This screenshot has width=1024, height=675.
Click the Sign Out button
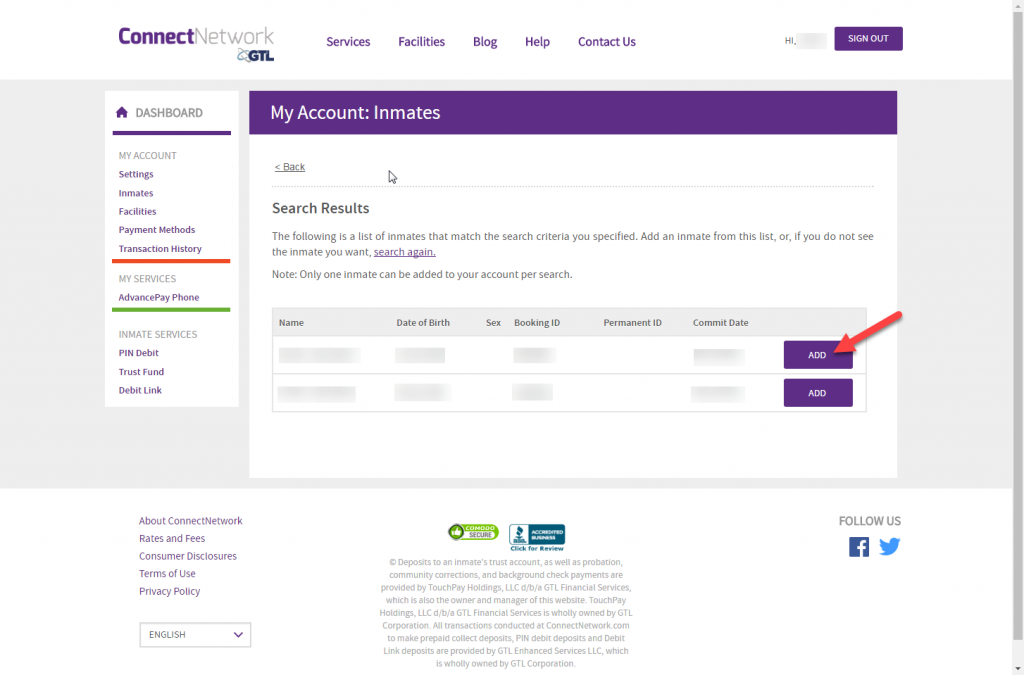click(869, 39)
